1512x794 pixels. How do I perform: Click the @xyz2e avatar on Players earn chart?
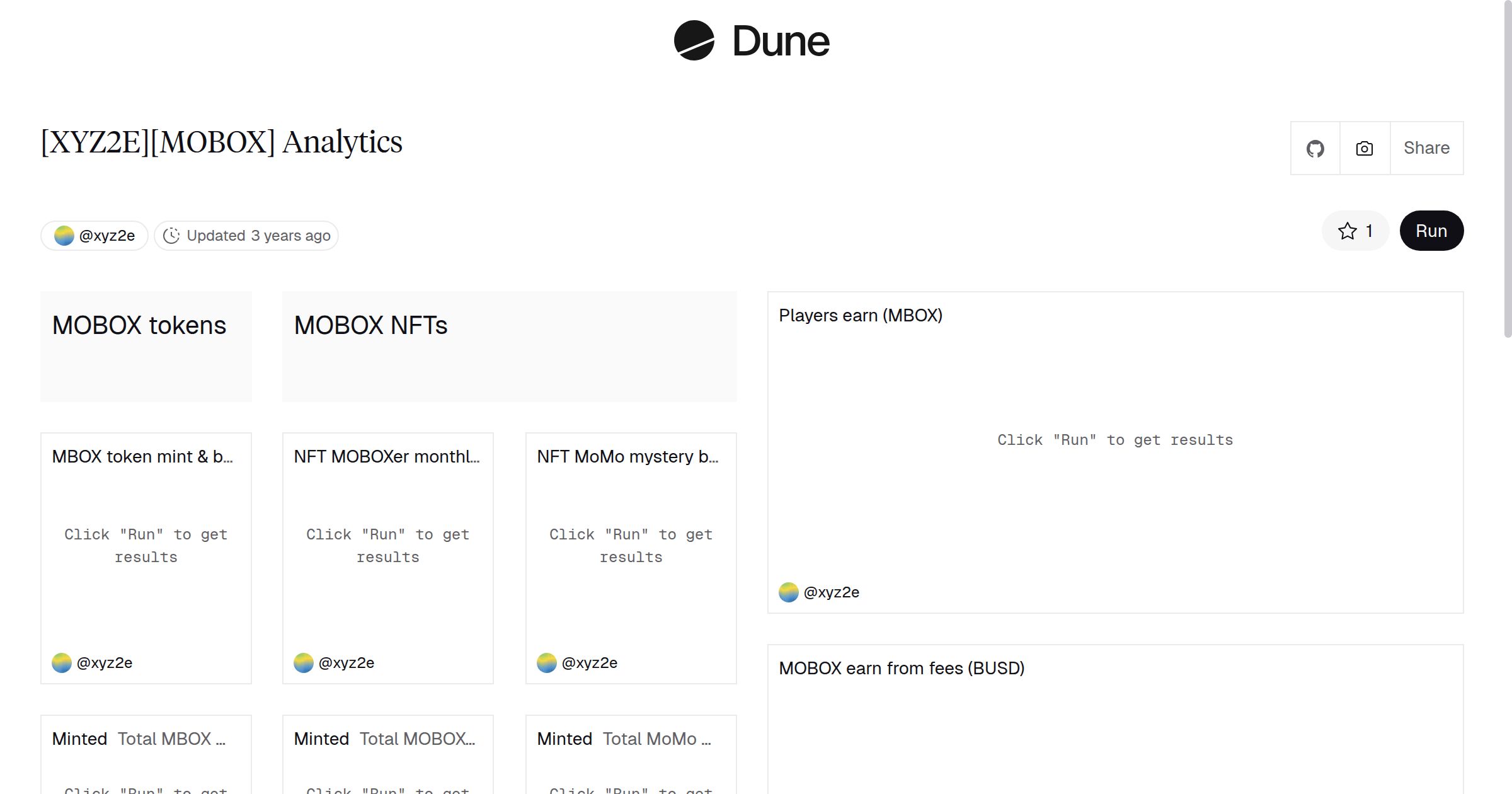click(788, 592)
